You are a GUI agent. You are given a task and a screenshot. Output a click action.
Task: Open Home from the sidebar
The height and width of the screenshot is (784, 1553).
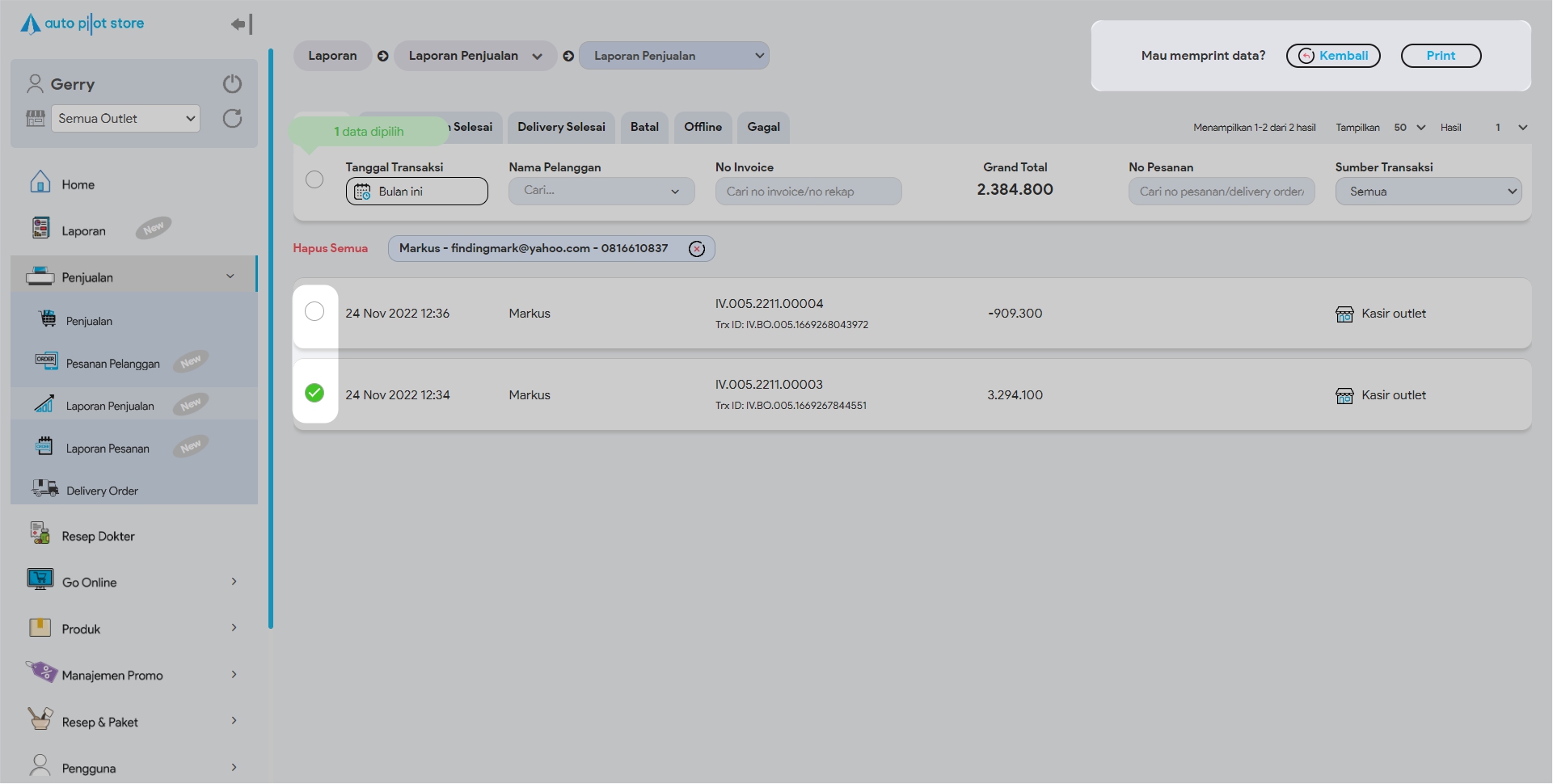point(78,184)
